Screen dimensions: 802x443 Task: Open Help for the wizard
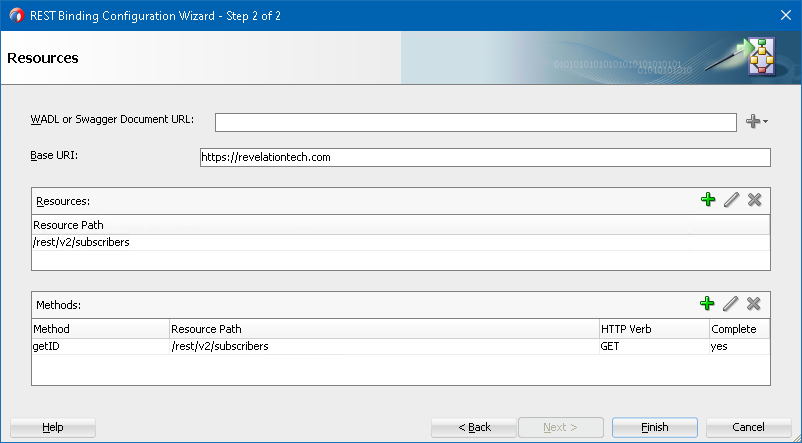pyautogui.click(x=53, y=427)
